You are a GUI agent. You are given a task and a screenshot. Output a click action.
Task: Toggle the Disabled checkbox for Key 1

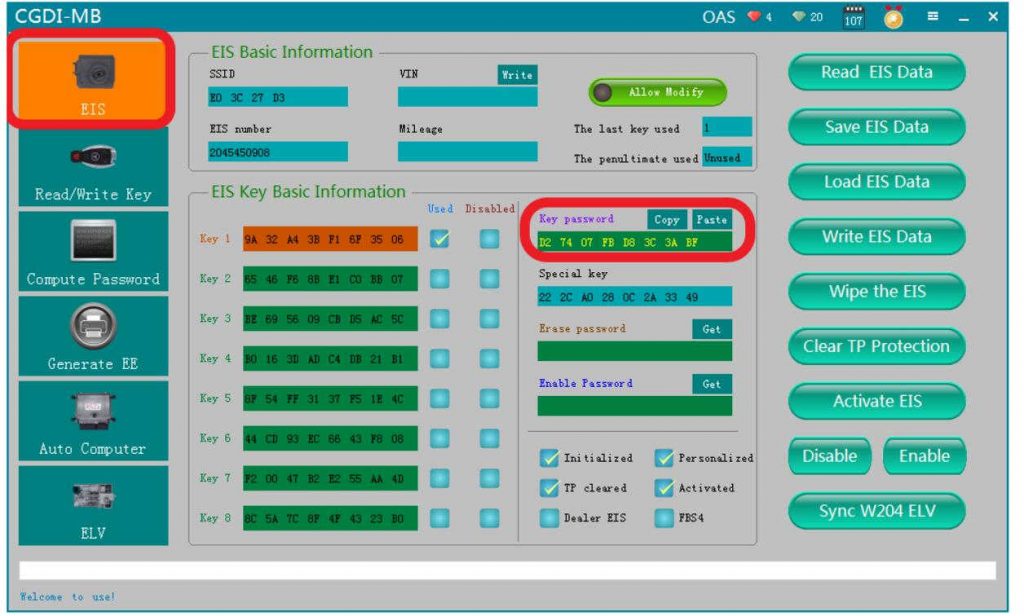click(x=489, y=238)
